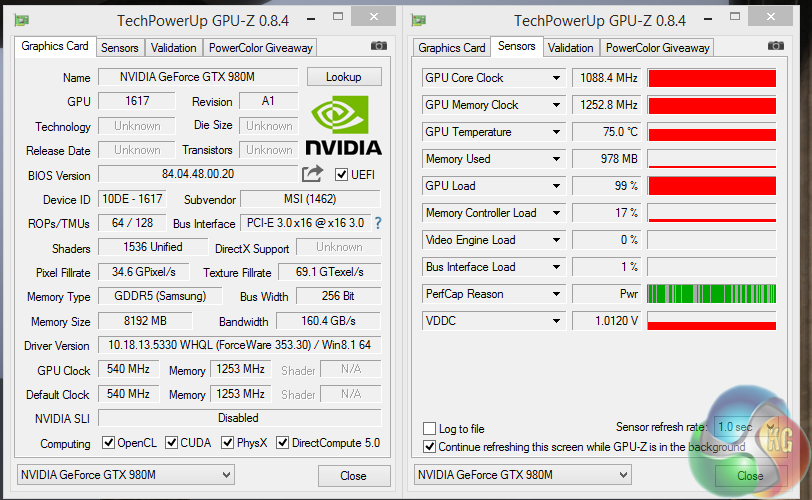The width and height of the screenshot is (812, 500).
Task: Toggle the OpenCL checkbox
Action: (x=110, y=443)
